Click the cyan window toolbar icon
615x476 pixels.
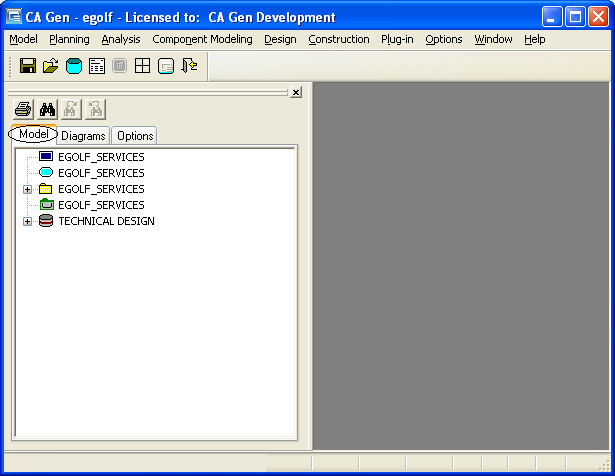click(x=166, y=65)
